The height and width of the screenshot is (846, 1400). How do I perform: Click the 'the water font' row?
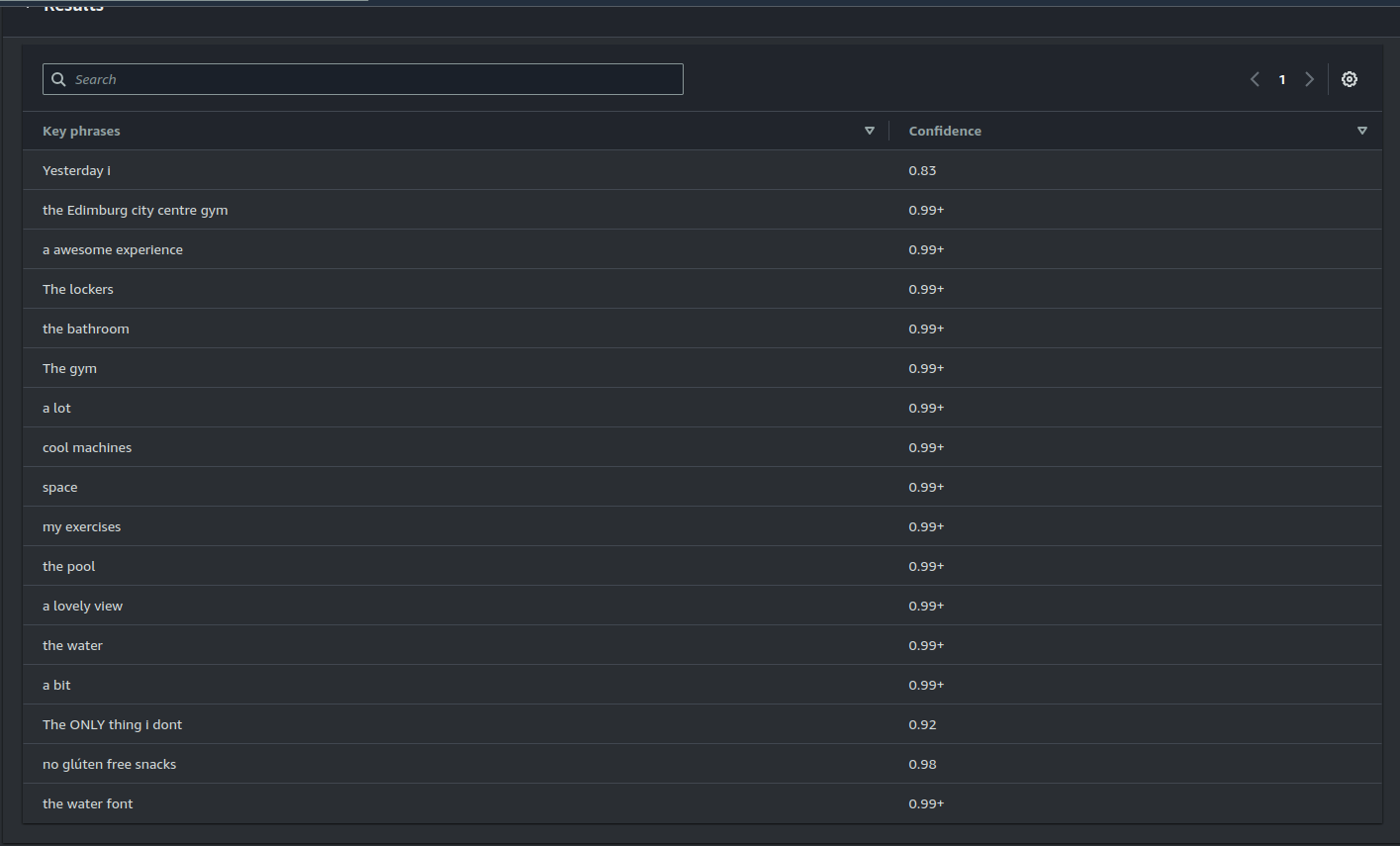pyautogui.click(x=87, y=802)
